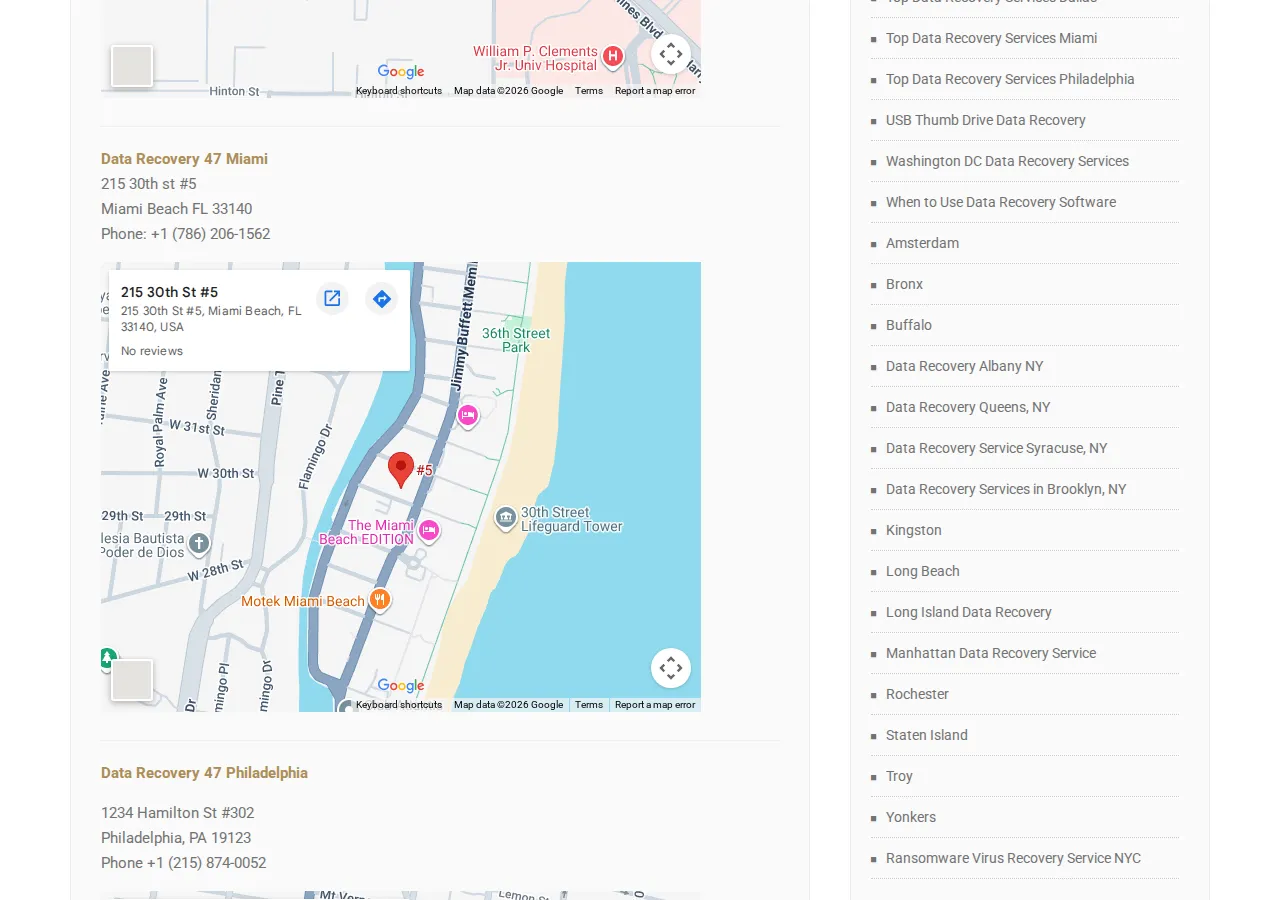This screenshot has width=1280, height=900.
Task: Toggle fullscreen on the Miami Beach map
Action: tap(670, 667)
